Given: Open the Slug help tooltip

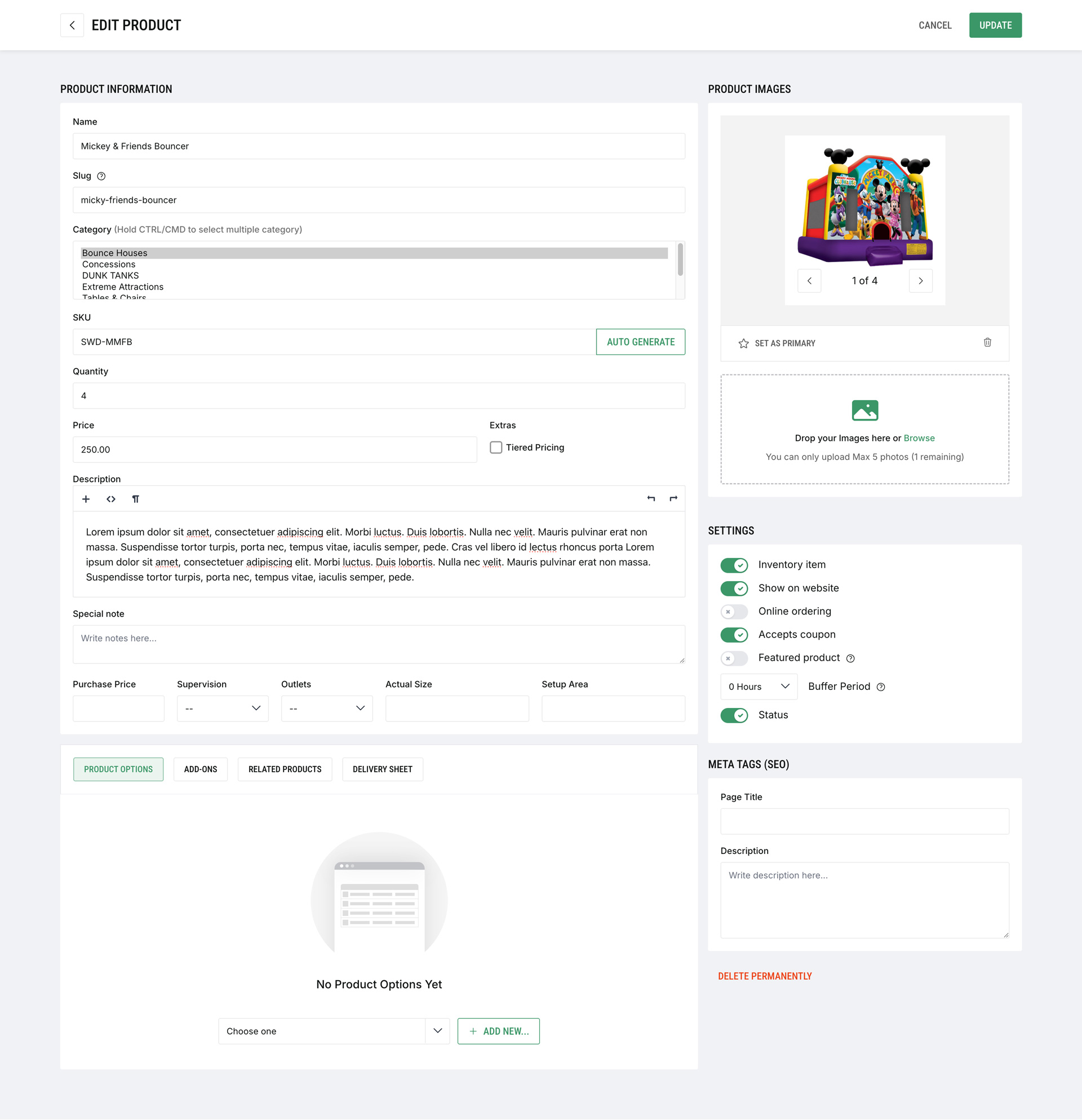Looking at the screenshot, I should tap(101, 176).
